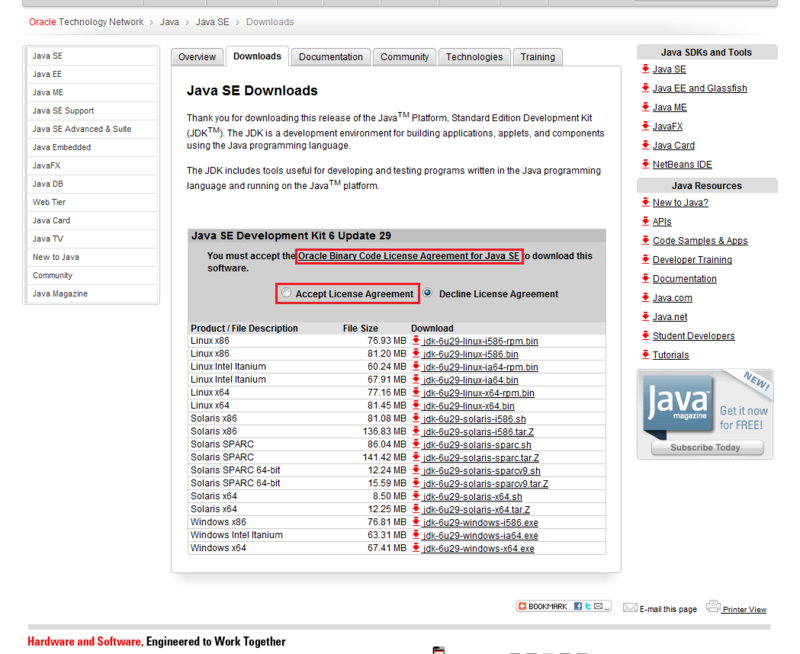Select Web Tier in left navigation

point(92,202)
